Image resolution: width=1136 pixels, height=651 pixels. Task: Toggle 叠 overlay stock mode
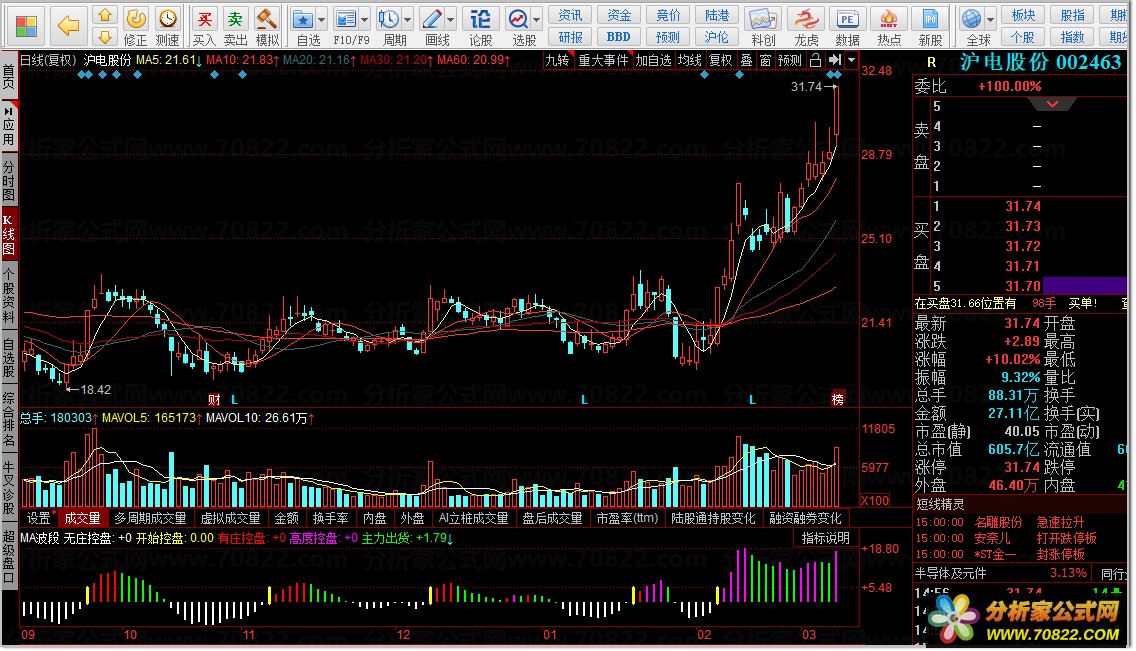[x=746, y=60]
